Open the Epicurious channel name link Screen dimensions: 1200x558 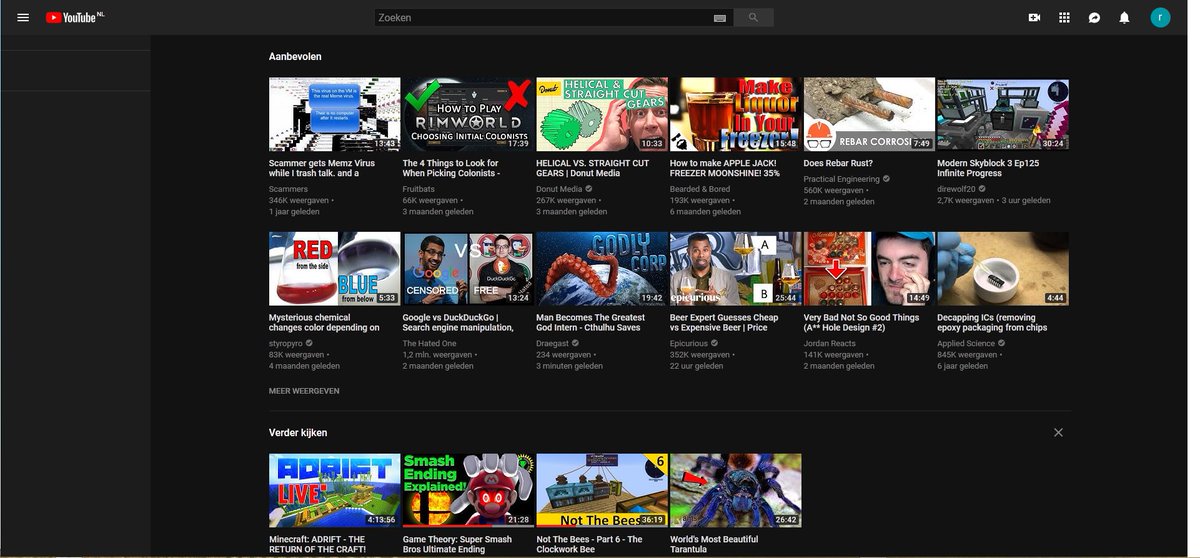[689, 343]
